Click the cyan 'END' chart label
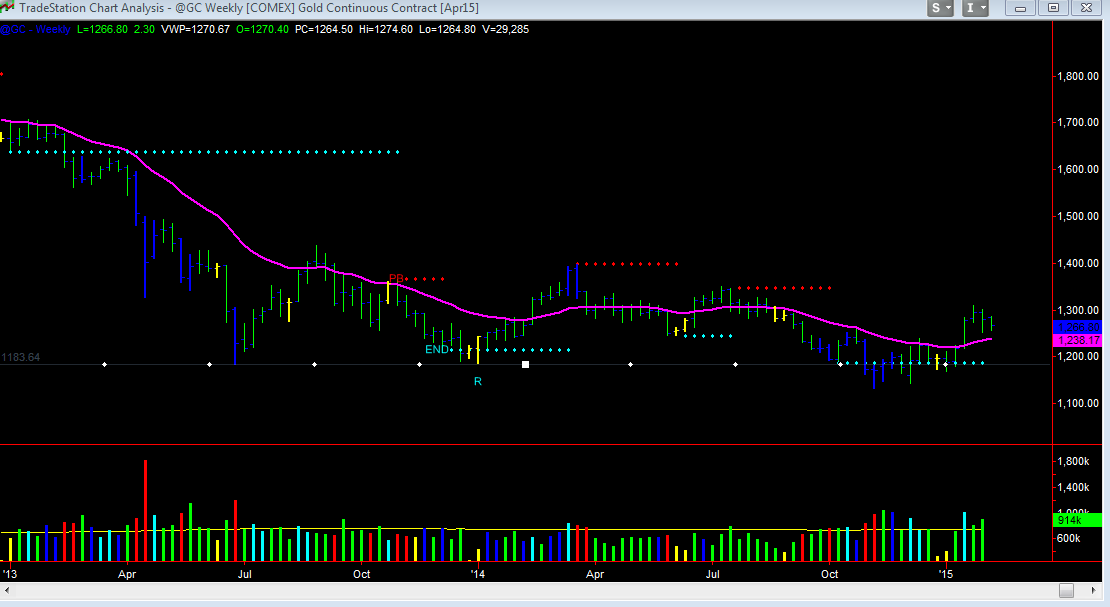 point(437,349)
